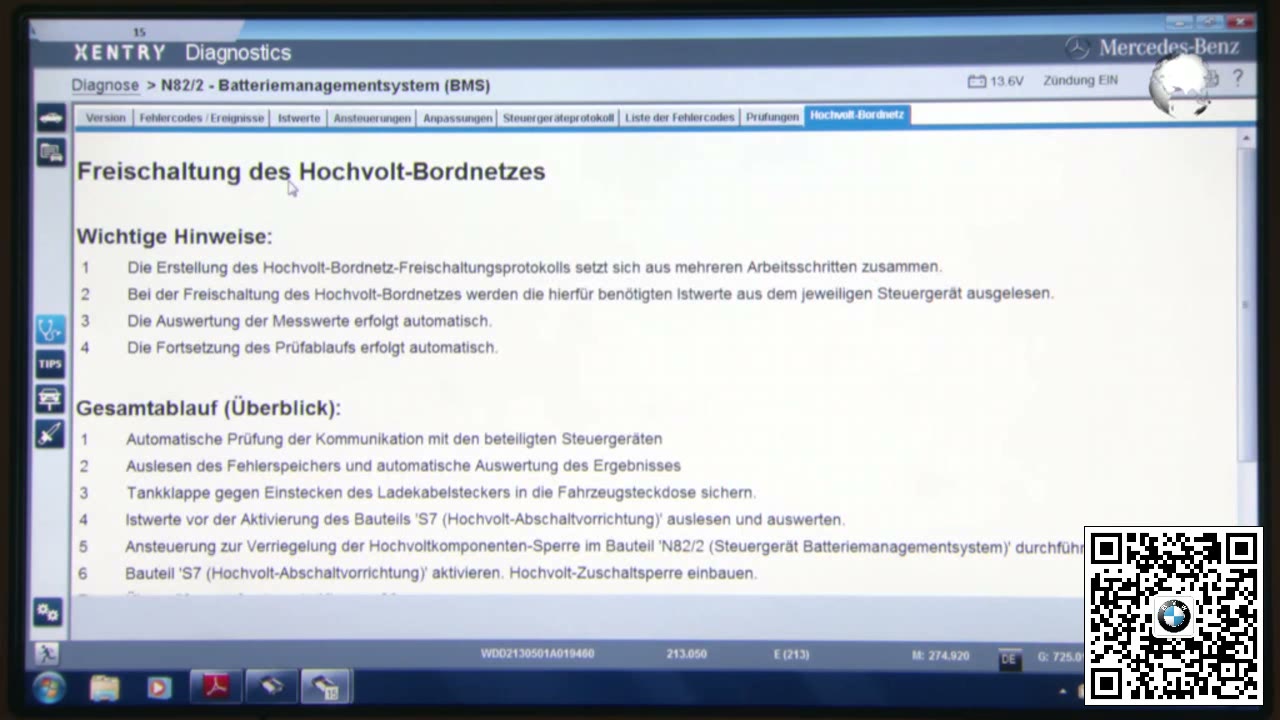Click the E (213) status bar entry
Screen dimensions: 1280x720
(791, 654)
